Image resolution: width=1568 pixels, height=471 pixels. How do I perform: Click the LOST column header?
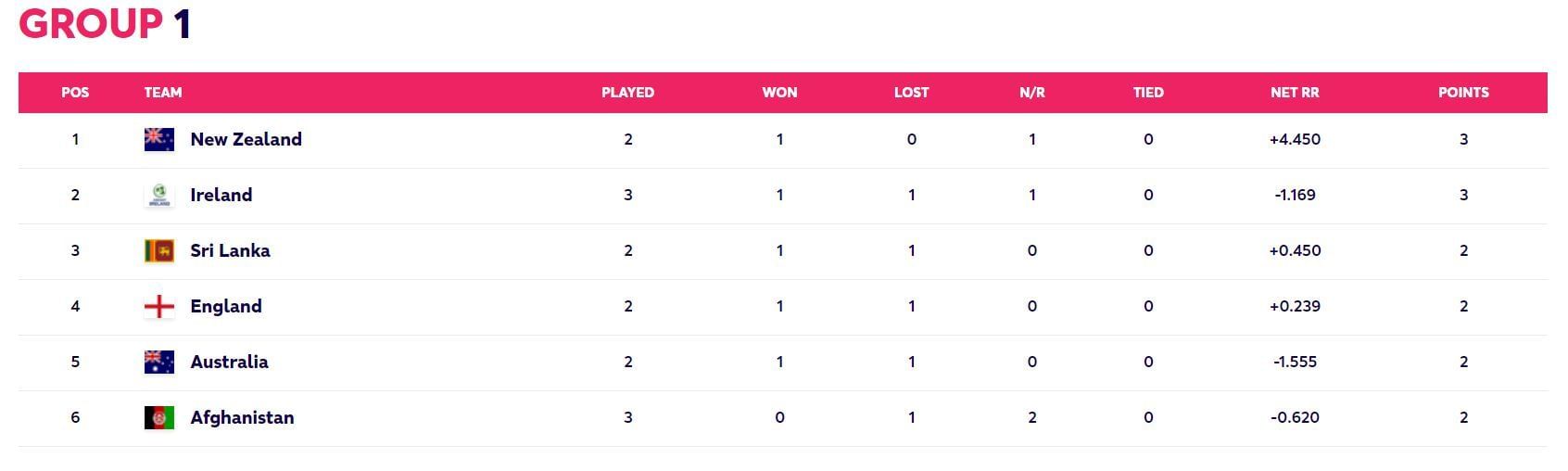point(911,93)
